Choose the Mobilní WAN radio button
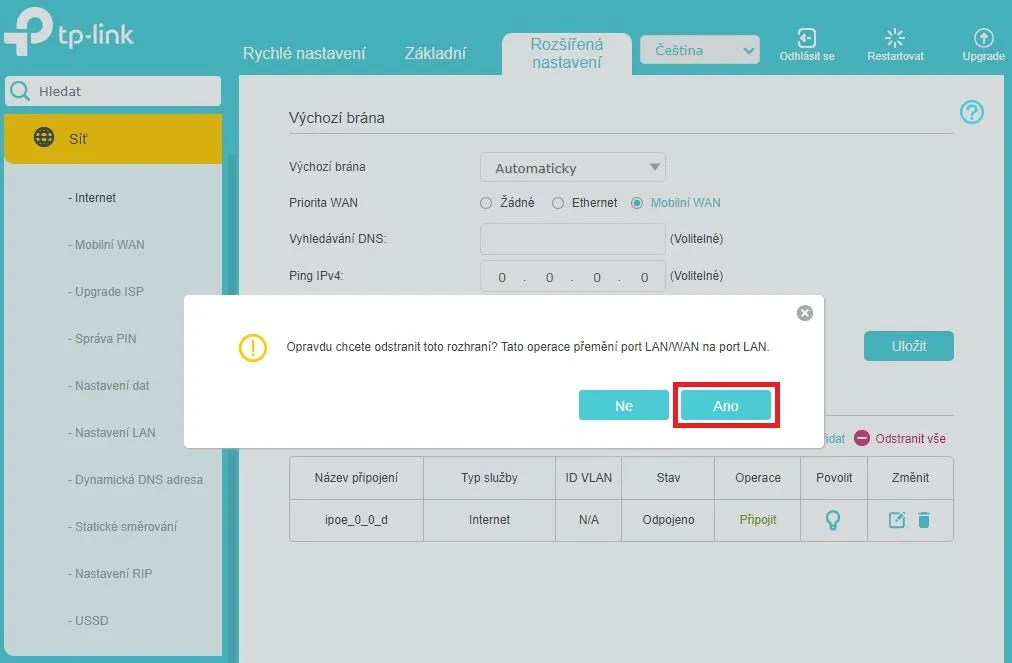 pos(637,203)
